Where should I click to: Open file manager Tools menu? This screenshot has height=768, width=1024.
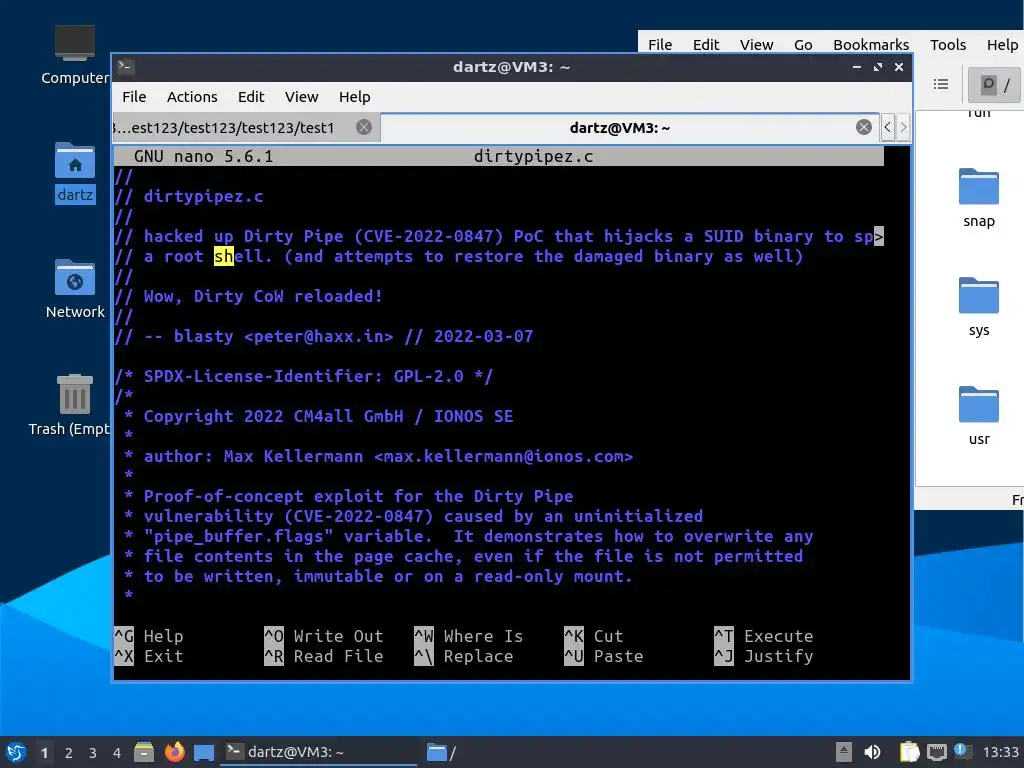(948, 44)
